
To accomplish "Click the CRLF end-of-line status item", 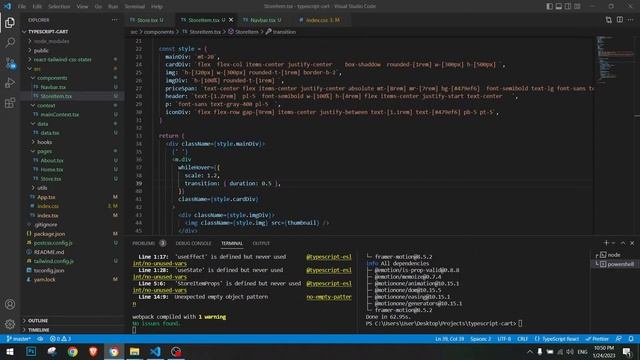I will click(522, 339).
